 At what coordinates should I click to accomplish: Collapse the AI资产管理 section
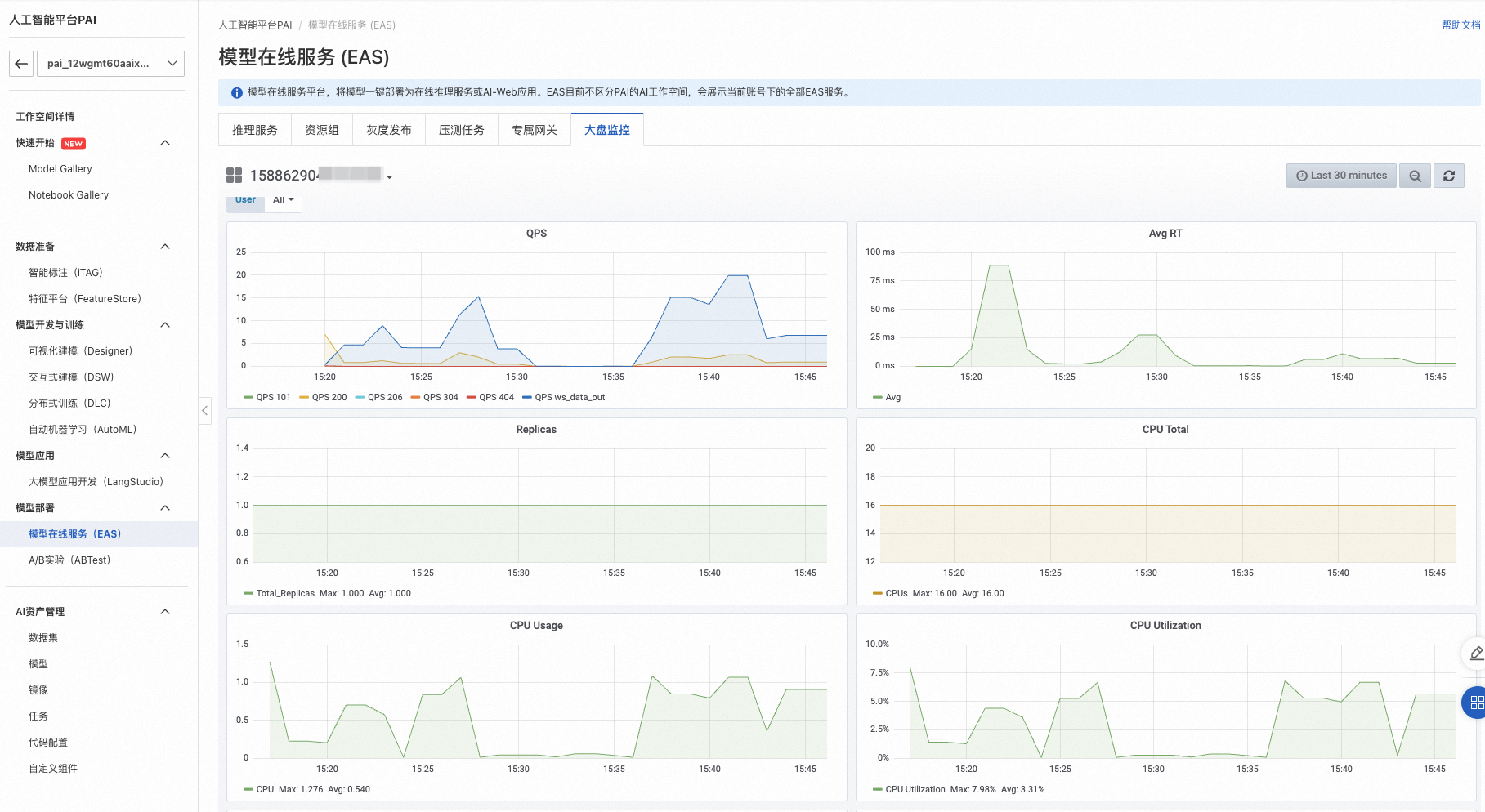tap(165, 612)
